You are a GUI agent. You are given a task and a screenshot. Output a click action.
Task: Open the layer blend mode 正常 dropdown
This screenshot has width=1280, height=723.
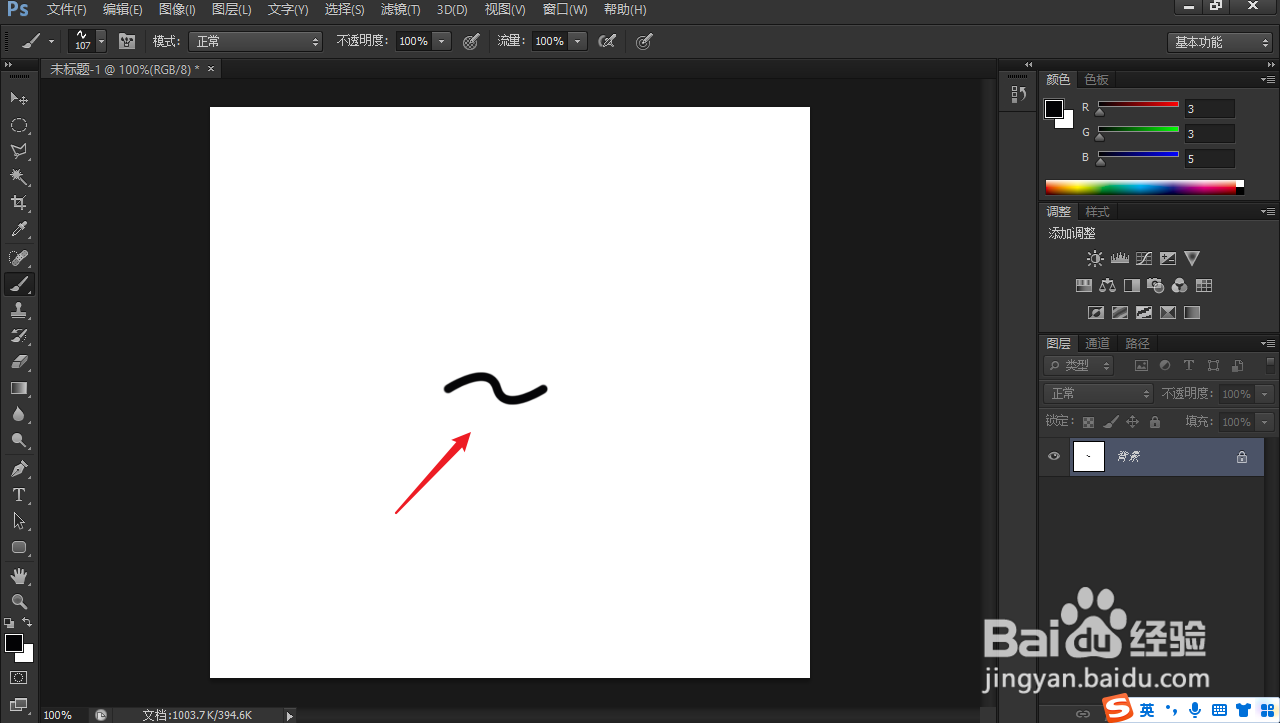coord(1099,394)
